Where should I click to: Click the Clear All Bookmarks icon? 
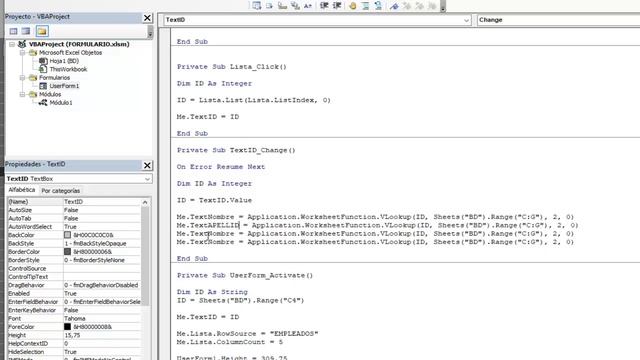click(x=432, y=6)
